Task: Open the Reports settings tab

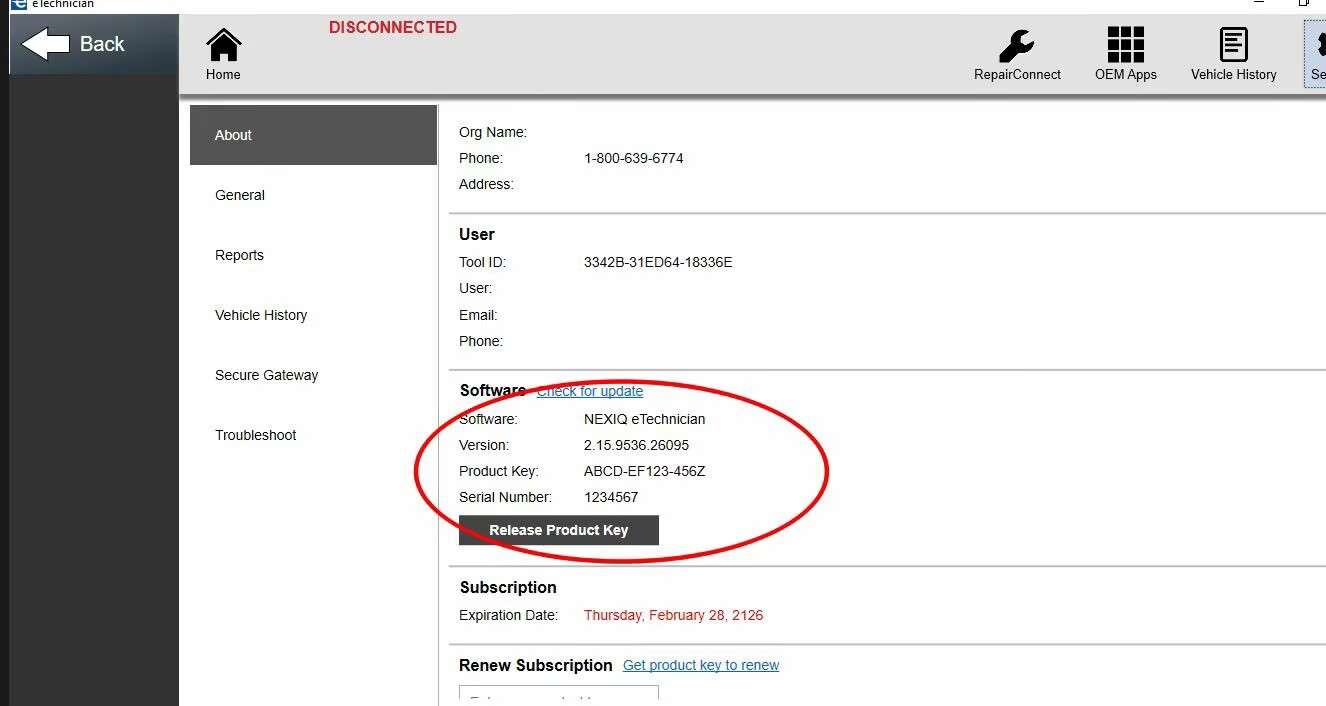Action: pos(313,255)
